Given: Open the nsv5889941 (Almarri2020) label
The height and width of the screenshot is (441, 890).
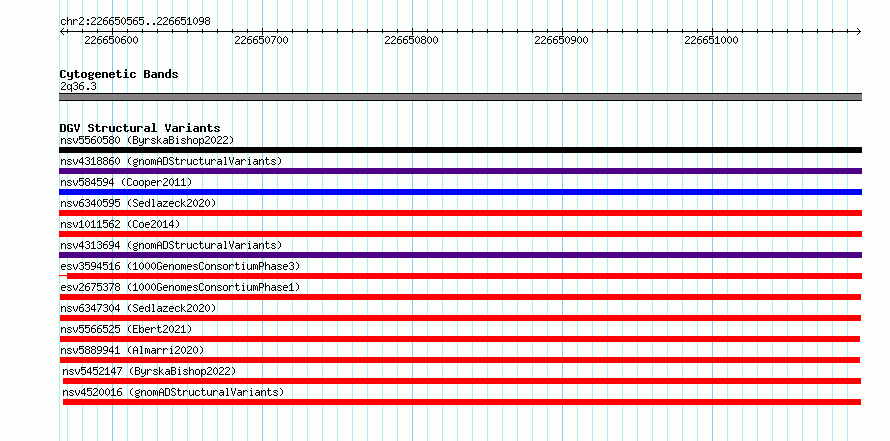Looking at the screenshot, I should [132, 350].
